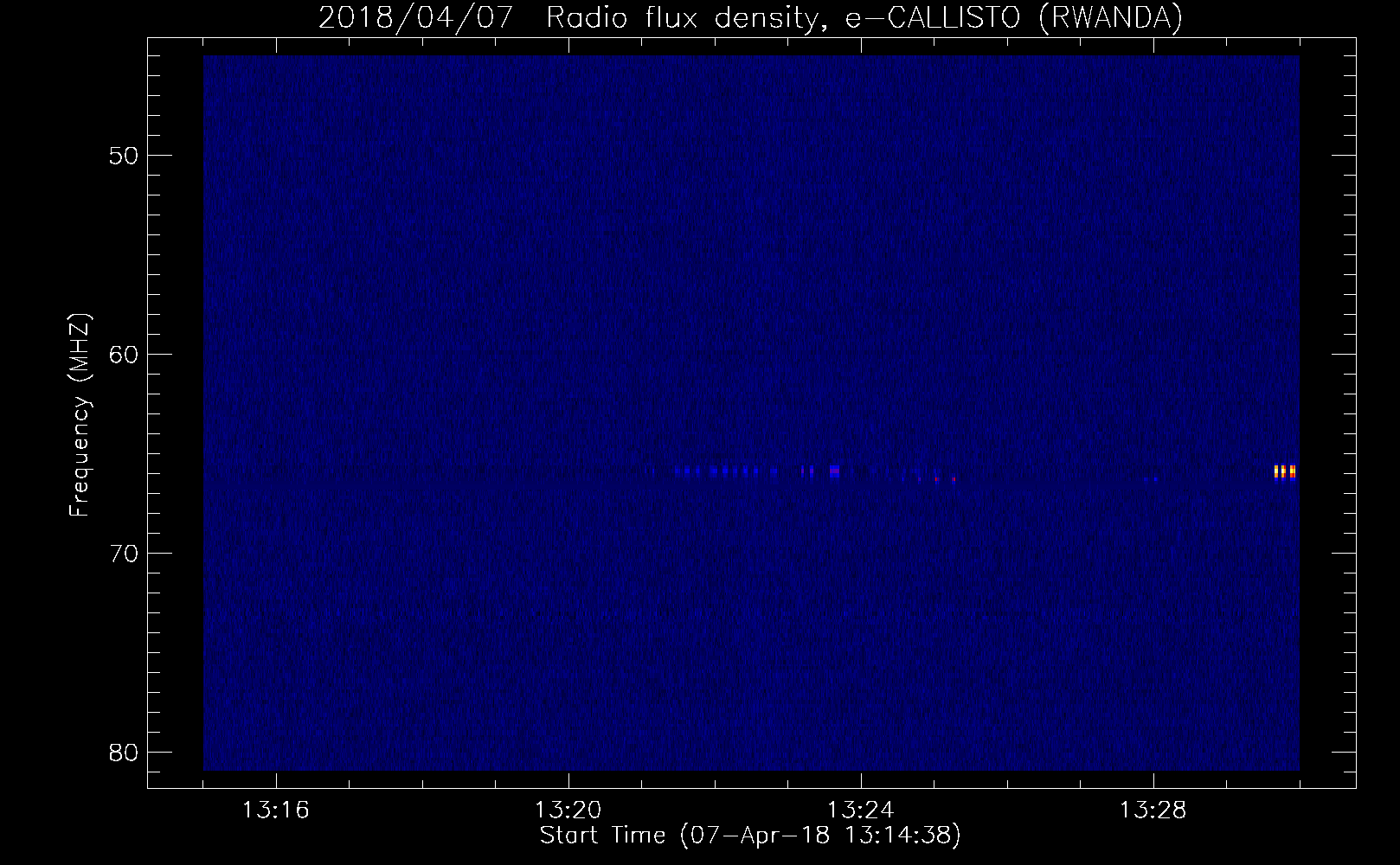Select the 13:28 time tick label

(x=1153, y=811)
